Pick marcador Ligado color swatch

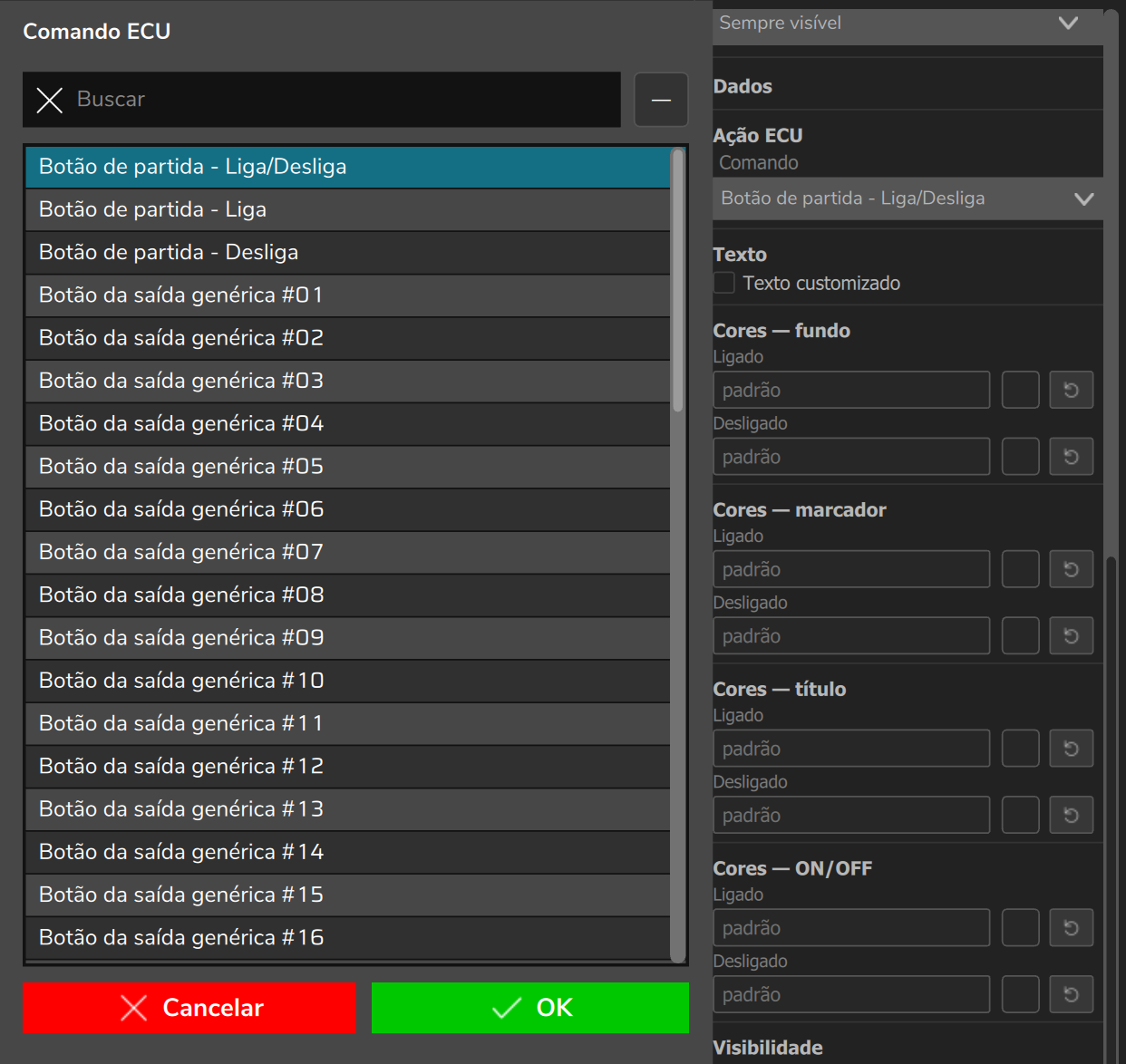tap(1020, 569)
